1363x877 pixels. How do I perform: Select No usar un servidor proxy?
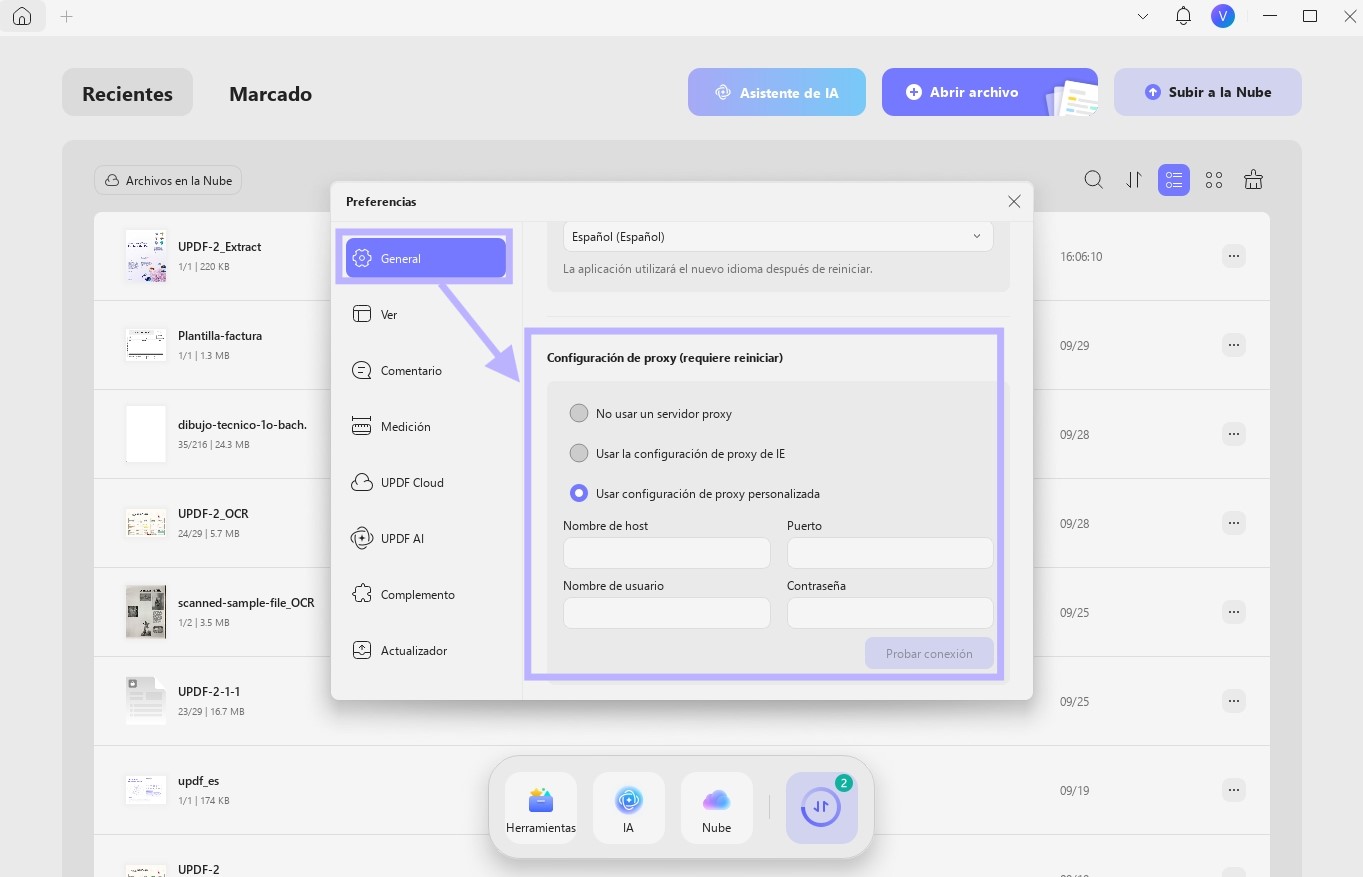(578, 413)
